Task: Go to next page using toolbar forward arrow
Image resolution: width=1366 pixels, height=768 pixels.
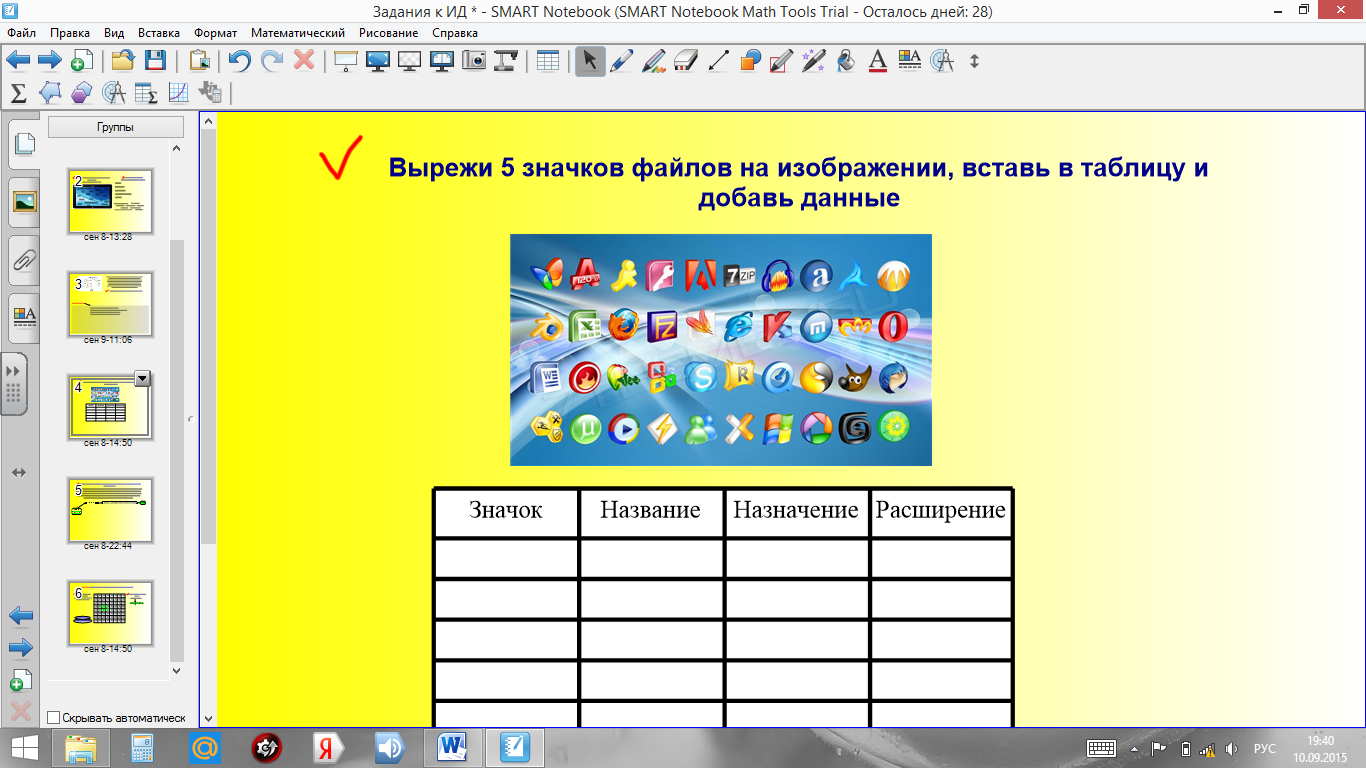Action: coord(50,60)
